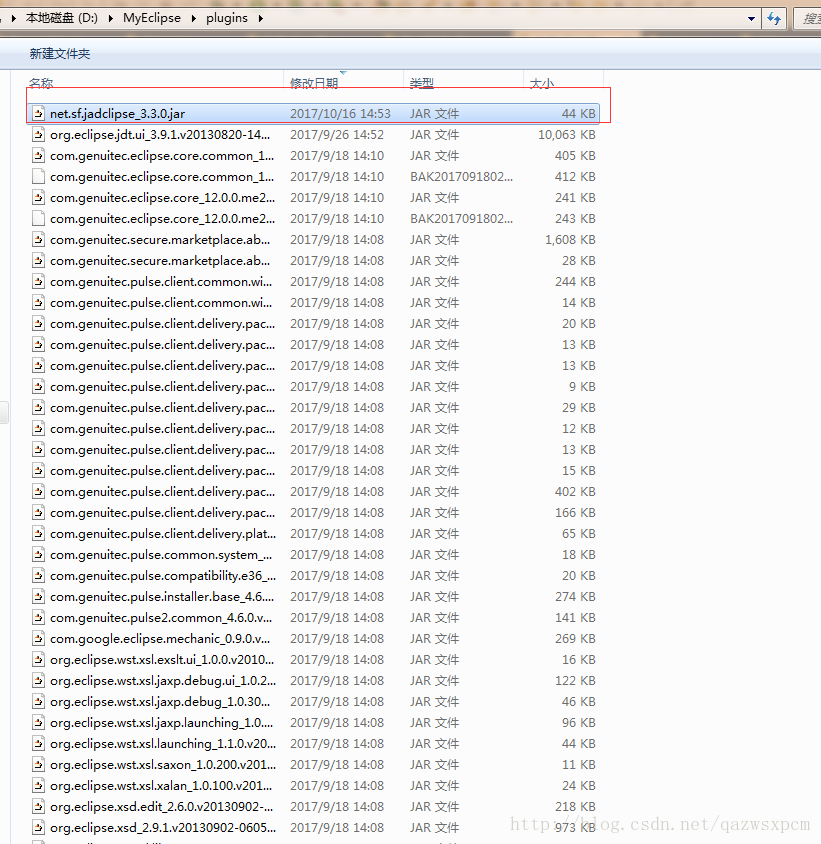Click 新建文件夹 to create a folder
This screenshot has height=844, width=821.
coord(60,54)
